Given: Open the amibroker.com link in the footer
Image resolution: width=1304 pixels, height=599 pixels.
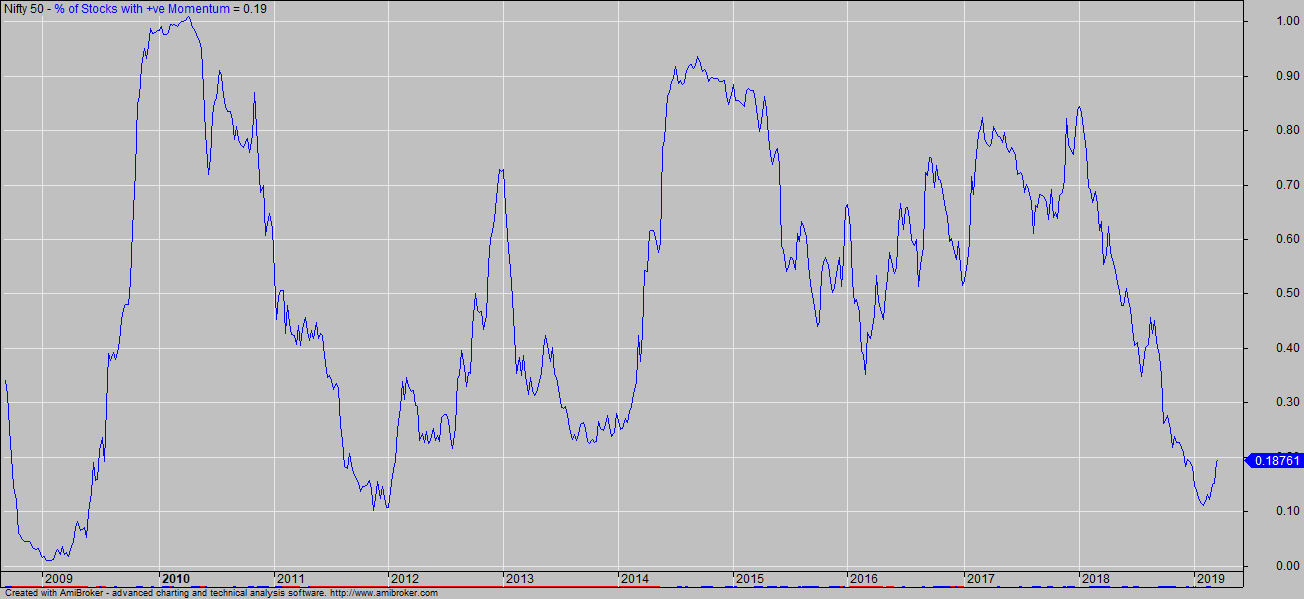Looking at the screenshot, I should (x=384, y=593).
